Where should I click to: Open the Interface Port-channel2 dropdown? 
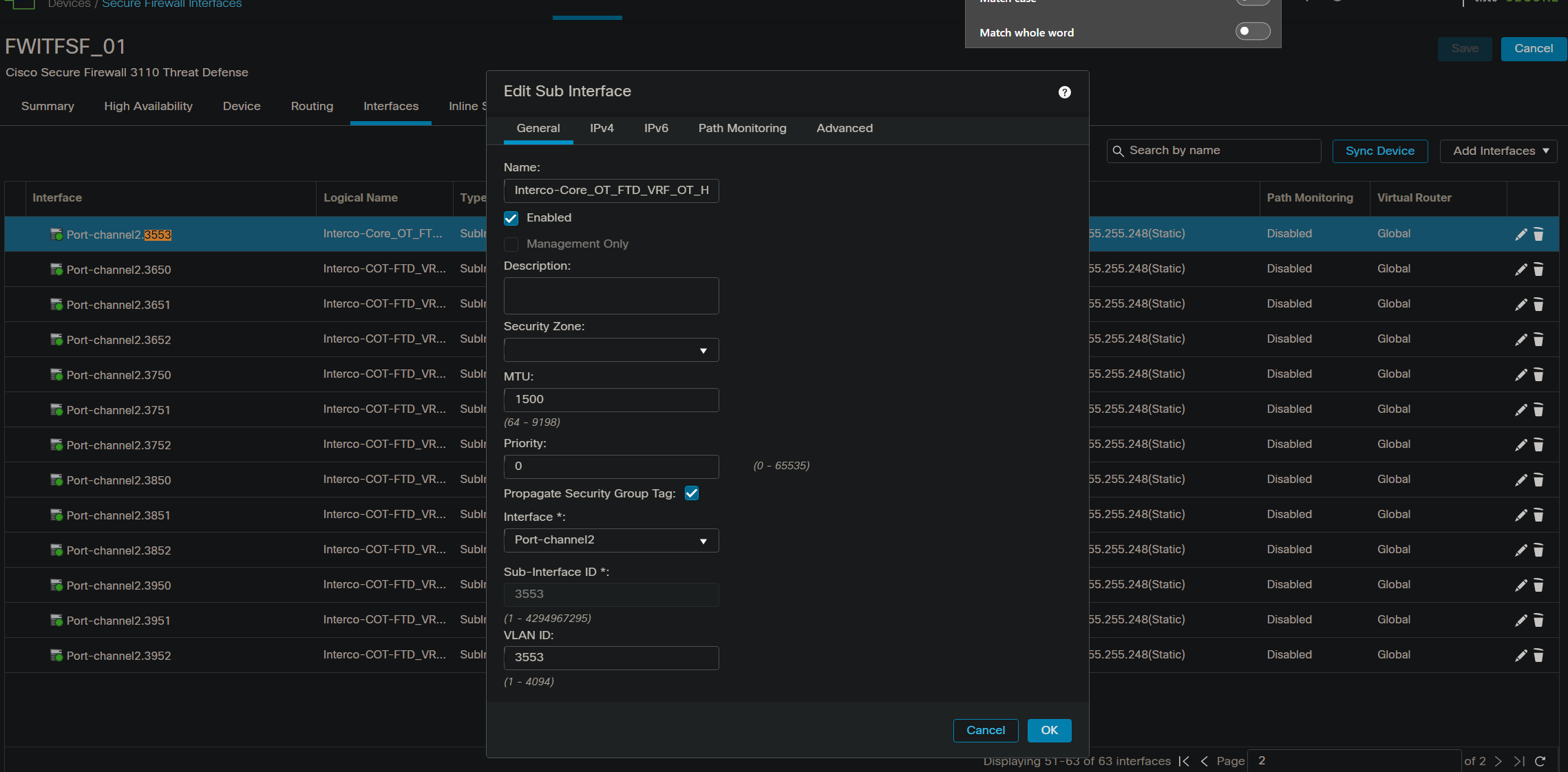pyautogui.click(x=611, y=540)
